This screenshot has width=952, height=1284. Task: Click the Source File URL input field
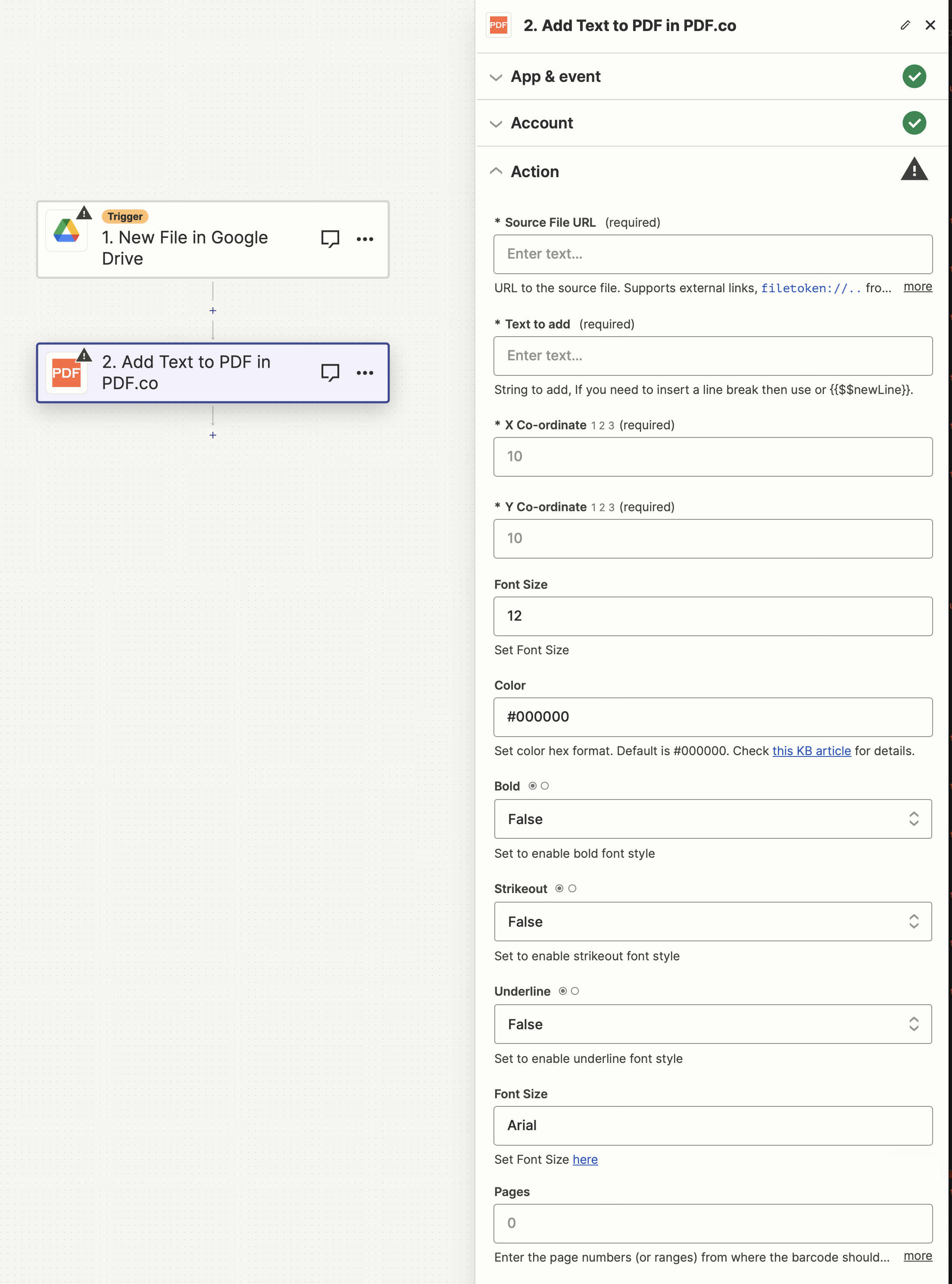(x=713, y=254)
